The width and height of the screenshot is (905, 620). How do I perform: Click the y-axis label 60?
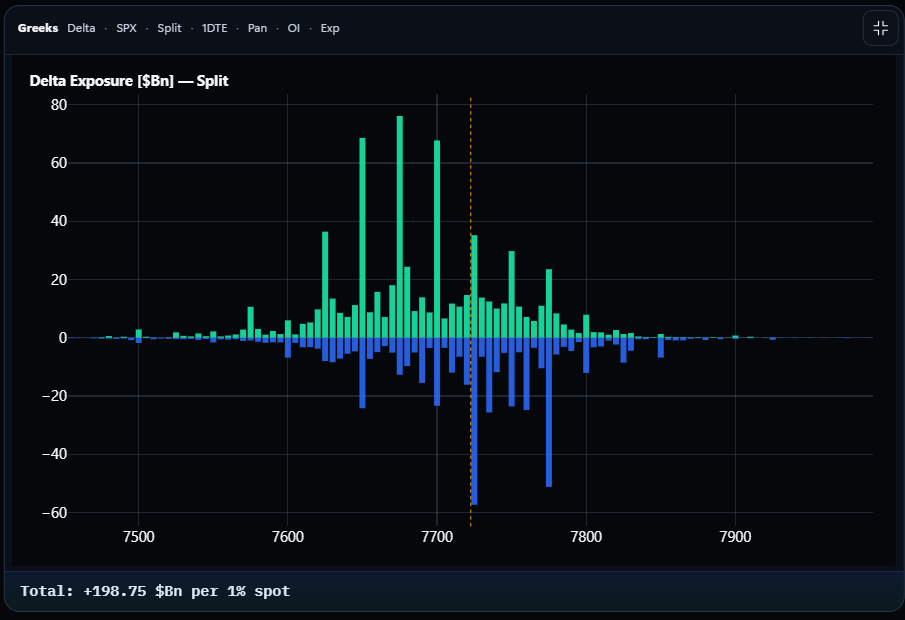pyautogui.click(x=59, y=163)
